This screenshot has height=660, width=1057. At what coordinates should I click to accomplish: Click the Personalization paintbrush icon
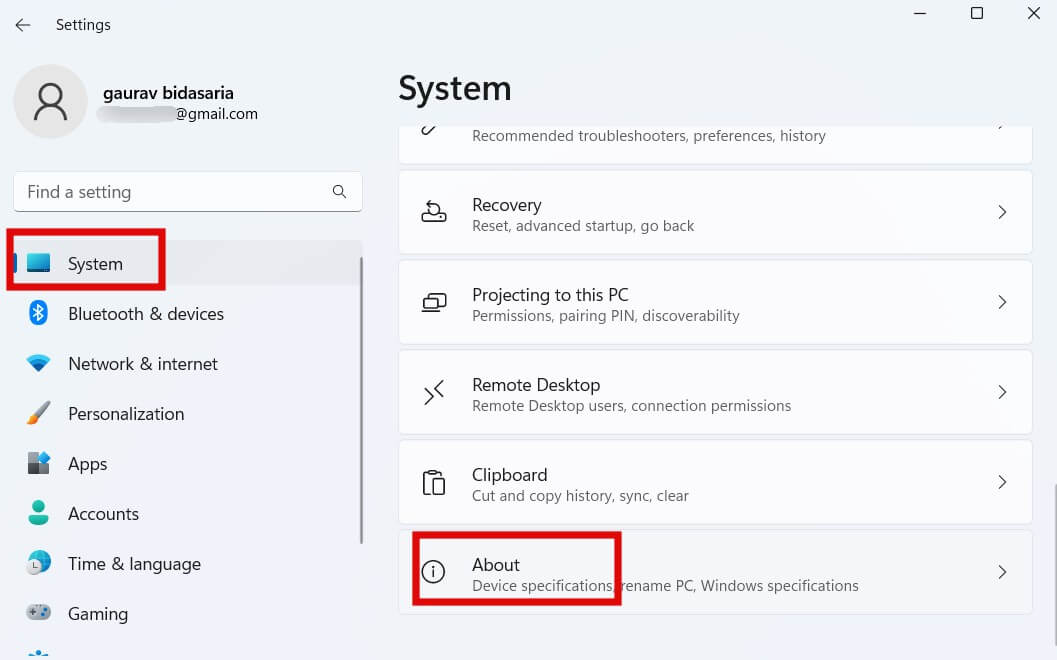tap(39, 414)
